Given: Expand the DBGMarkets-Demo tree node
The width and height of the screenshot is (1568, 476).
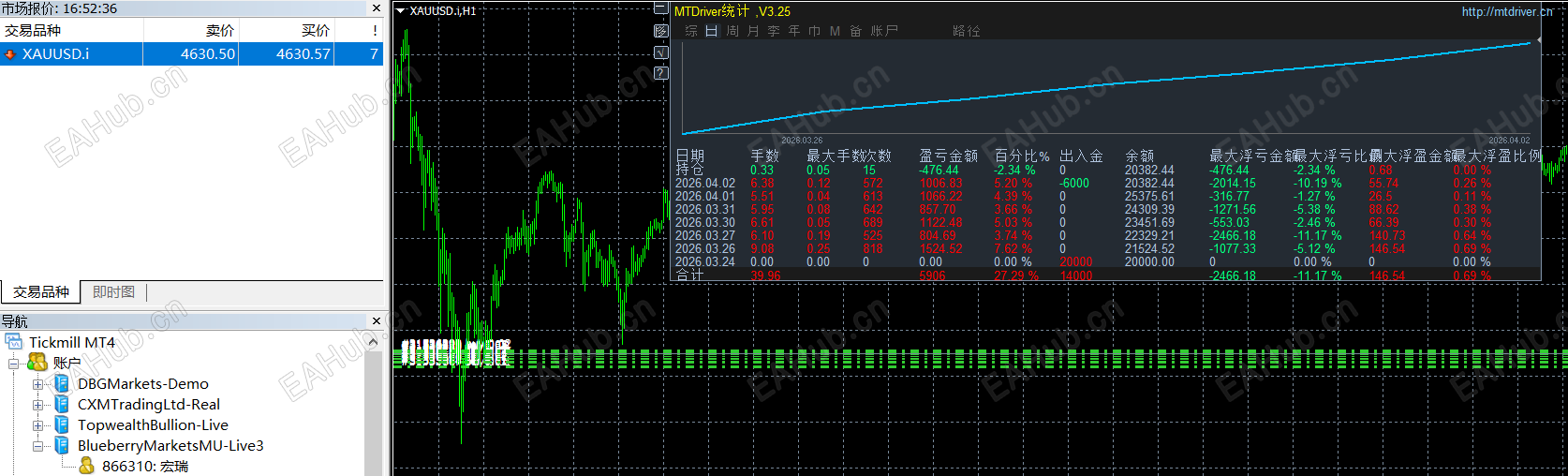Looking at the screenshot, I should point(37,384).
